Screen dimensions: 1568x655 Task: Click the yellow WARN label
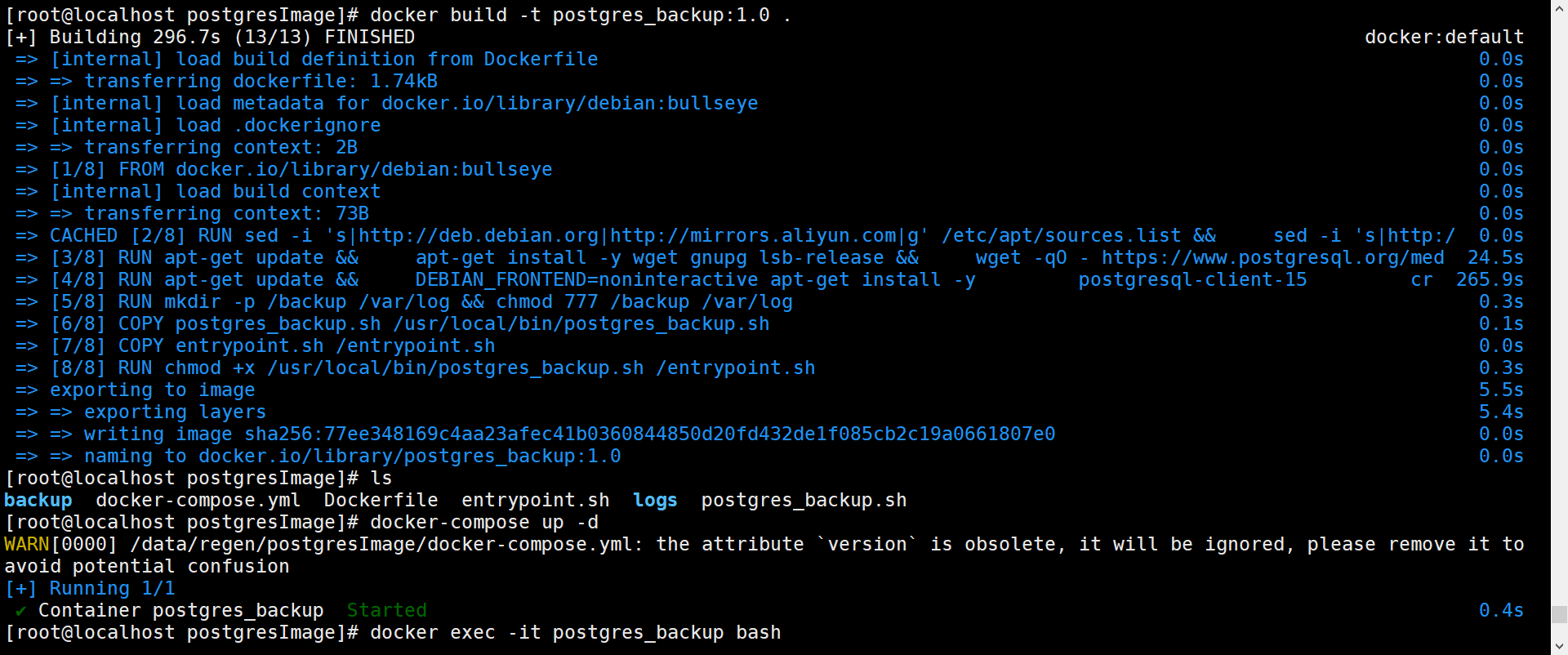[26, 545]
